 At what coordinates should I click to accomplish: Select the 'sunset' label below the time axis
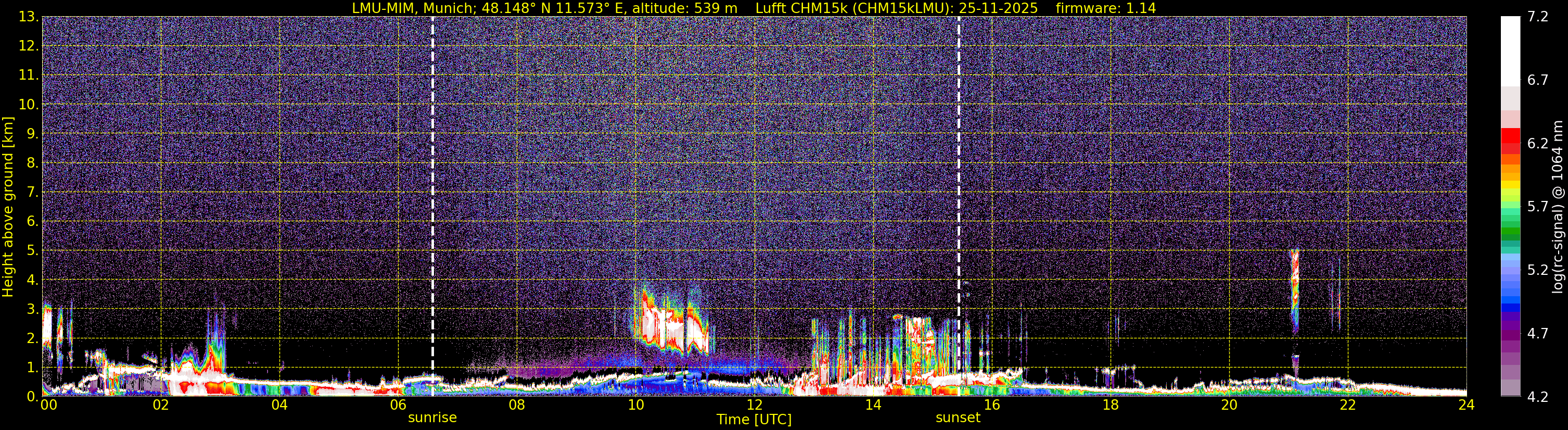tap(958, 417)
